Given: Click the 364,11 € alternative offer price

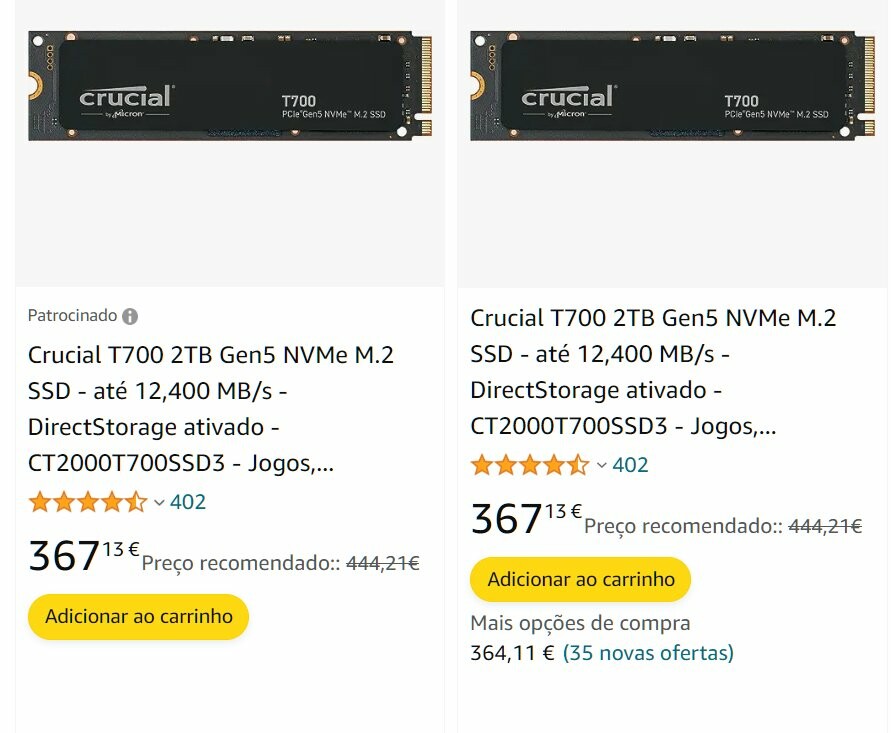Looking at the screenshot, I should click(512, 653).
